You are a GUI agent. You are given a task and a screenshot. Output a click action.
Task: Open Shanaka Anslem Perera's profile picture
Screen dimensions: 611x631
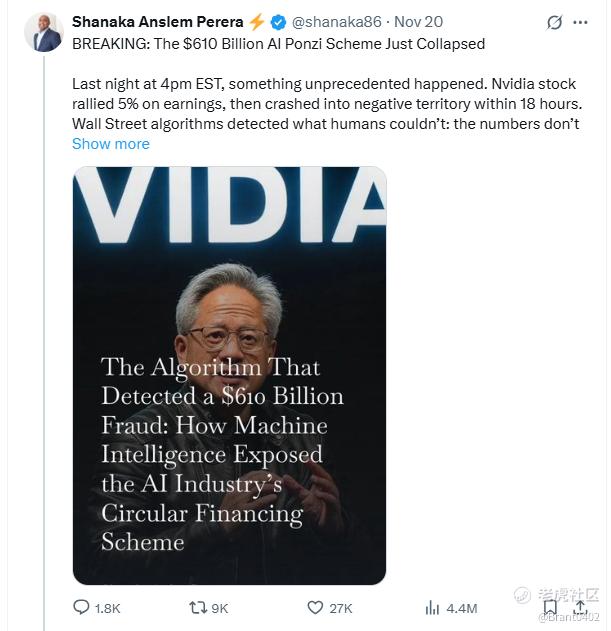click(44, 32)
